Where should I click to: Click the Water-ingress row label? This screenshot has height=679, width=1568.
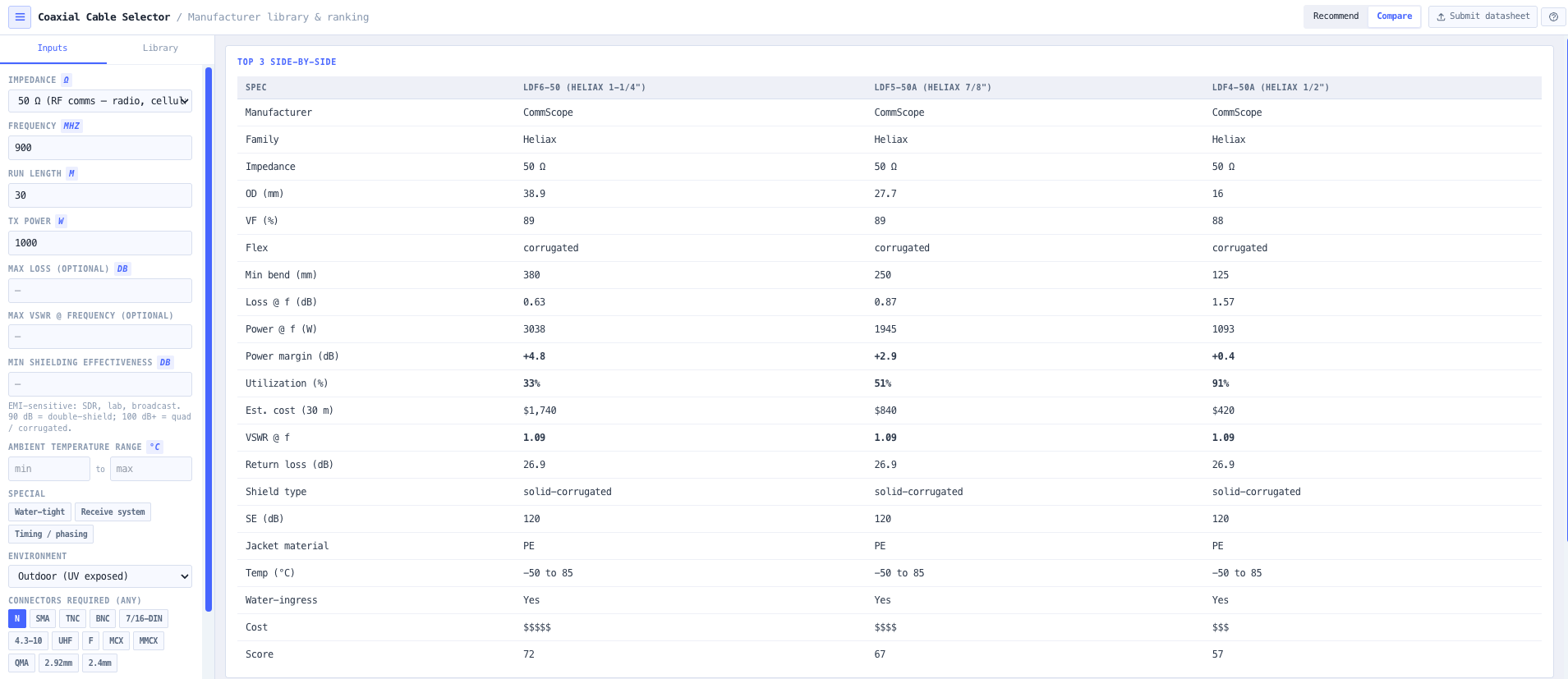click(281, 600)
